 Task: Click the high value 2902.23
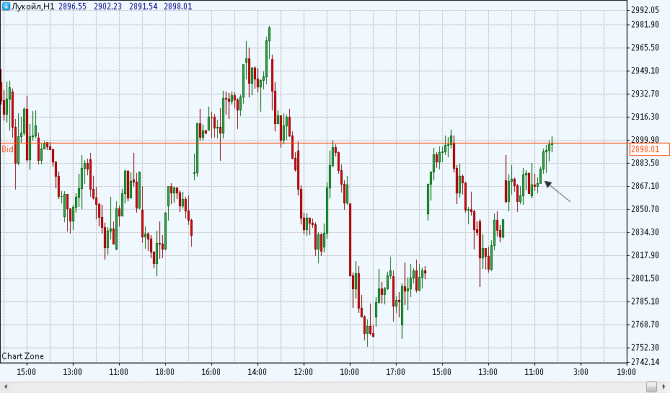107,6
